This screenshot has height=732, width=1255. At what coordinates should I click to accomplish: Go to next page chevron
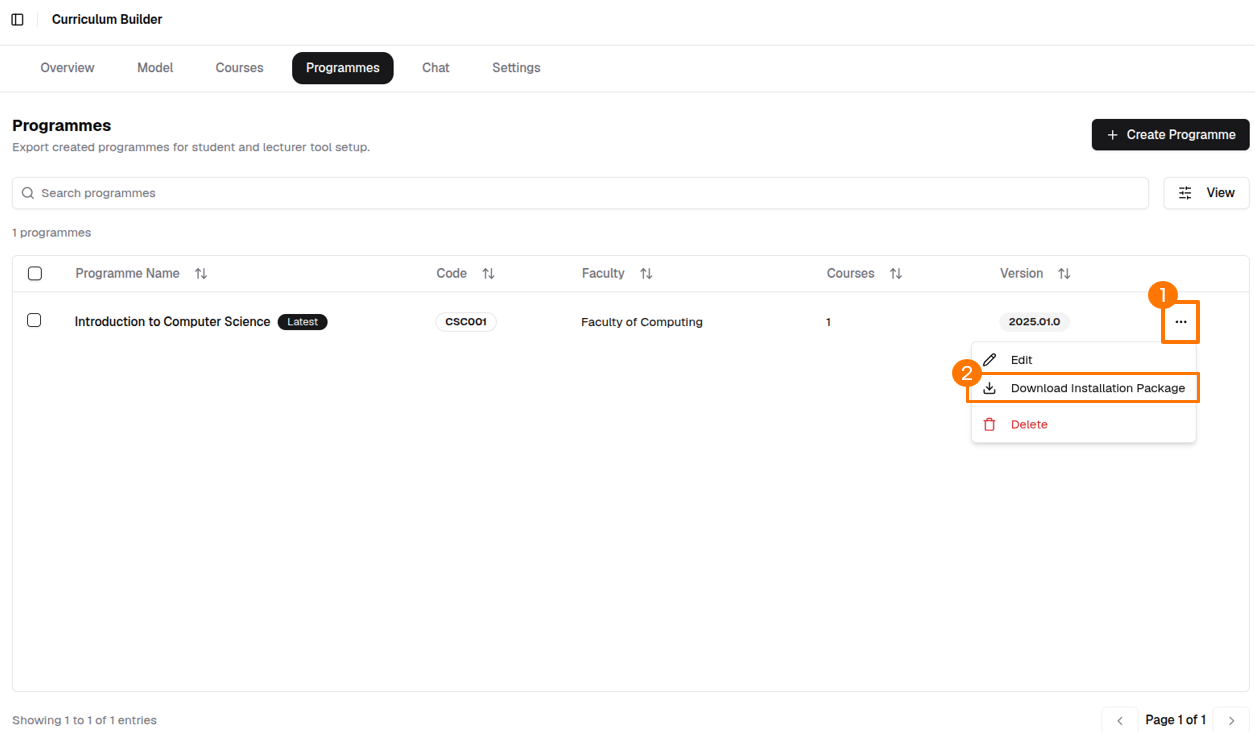coord(1232,720)
